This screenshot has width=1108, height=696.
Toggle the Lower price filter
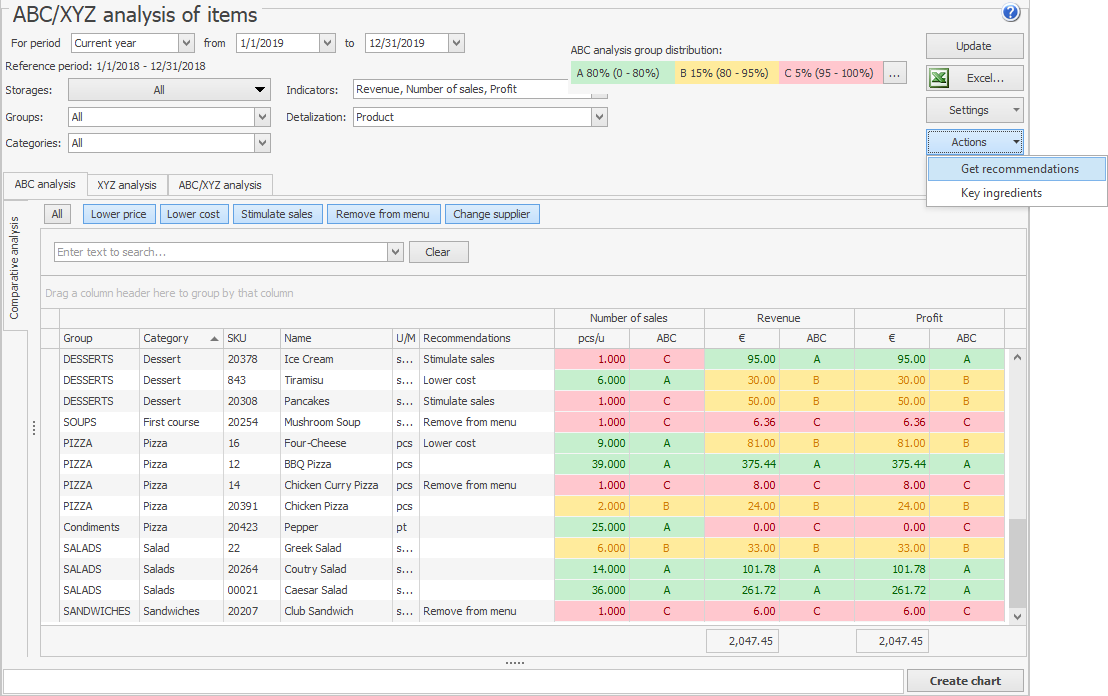tap(119, 214)
